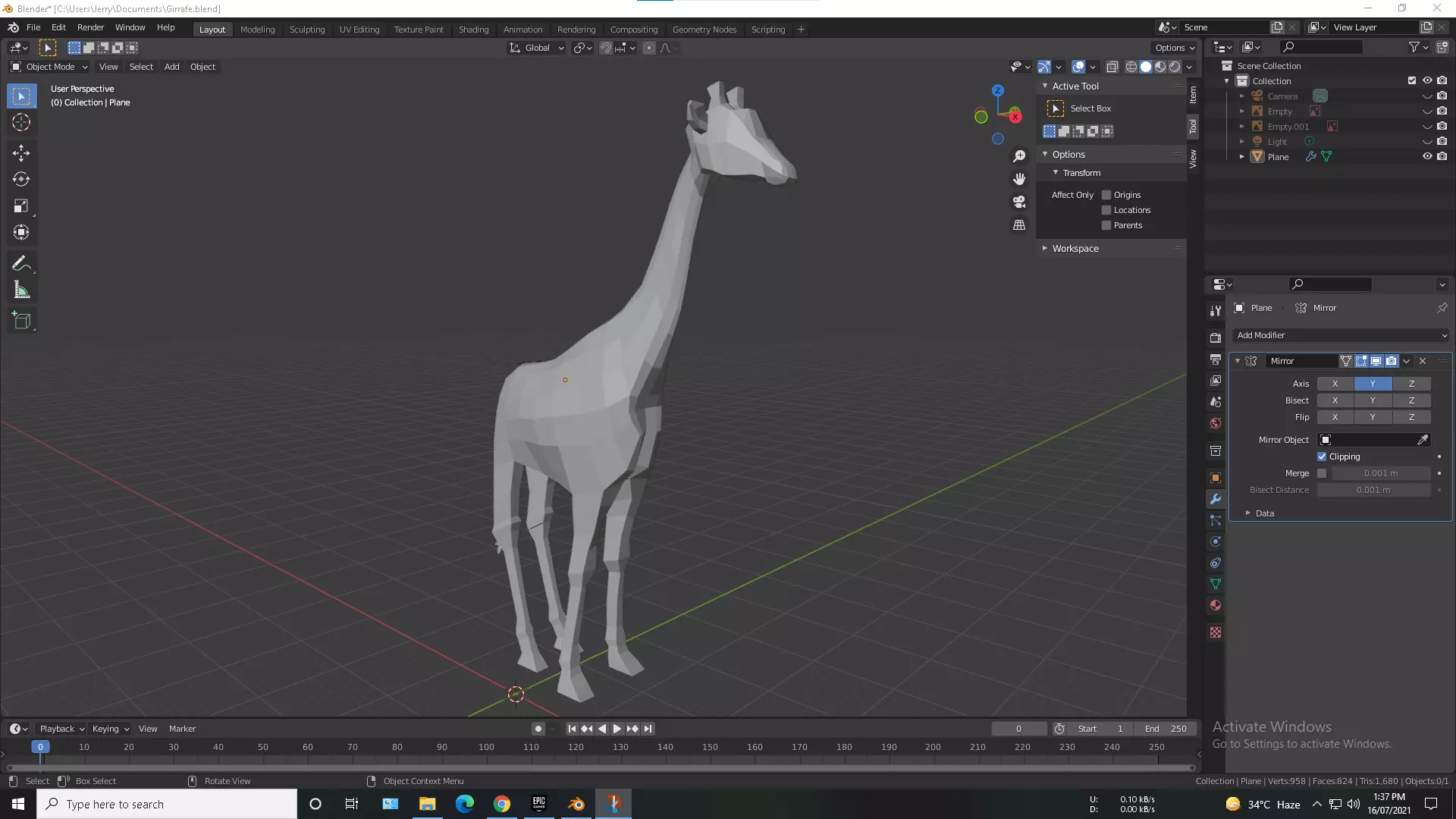Open the Material properties sphere tab
This screenshot has width=1456, height=819.
pos(1216,605)
